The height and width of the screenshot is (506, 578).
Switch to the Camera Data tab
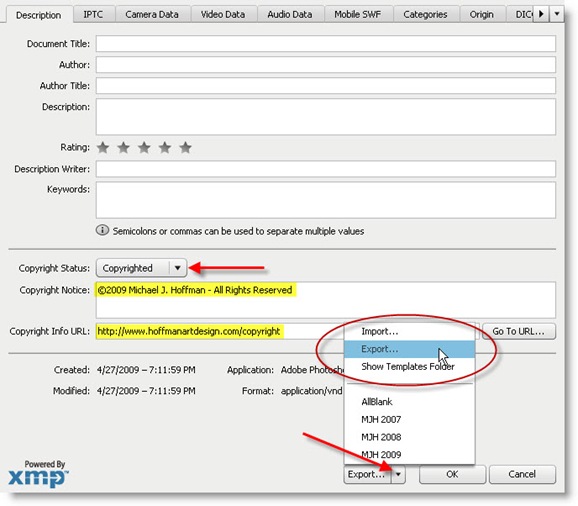click(152, 15)
